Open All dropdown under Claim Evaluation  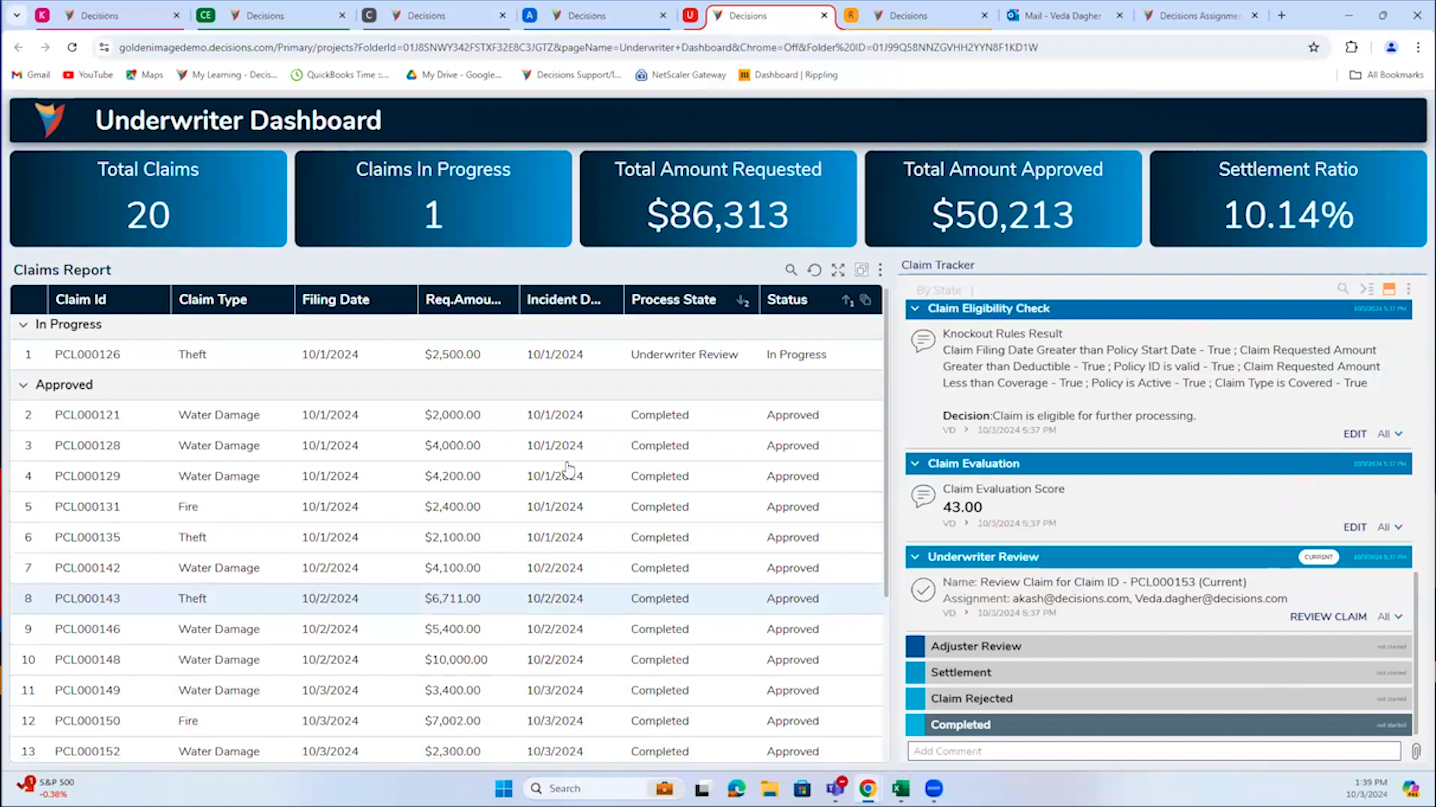click(x=1390, y=527)
